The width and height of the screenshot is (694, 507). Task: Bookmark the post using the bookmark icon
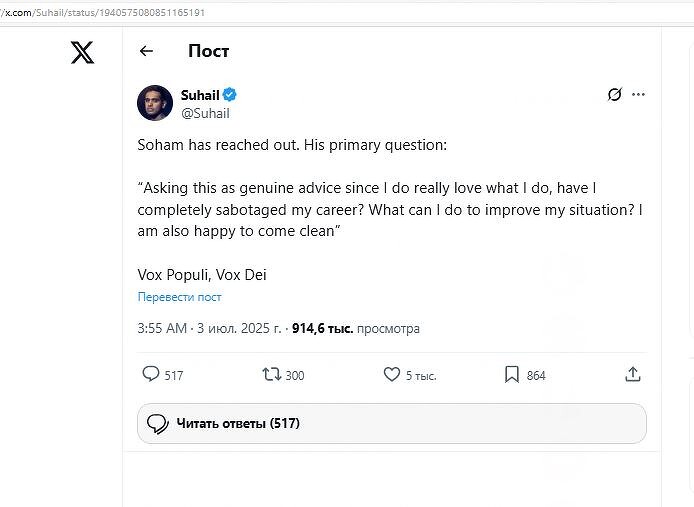click(x=511, y=374)
